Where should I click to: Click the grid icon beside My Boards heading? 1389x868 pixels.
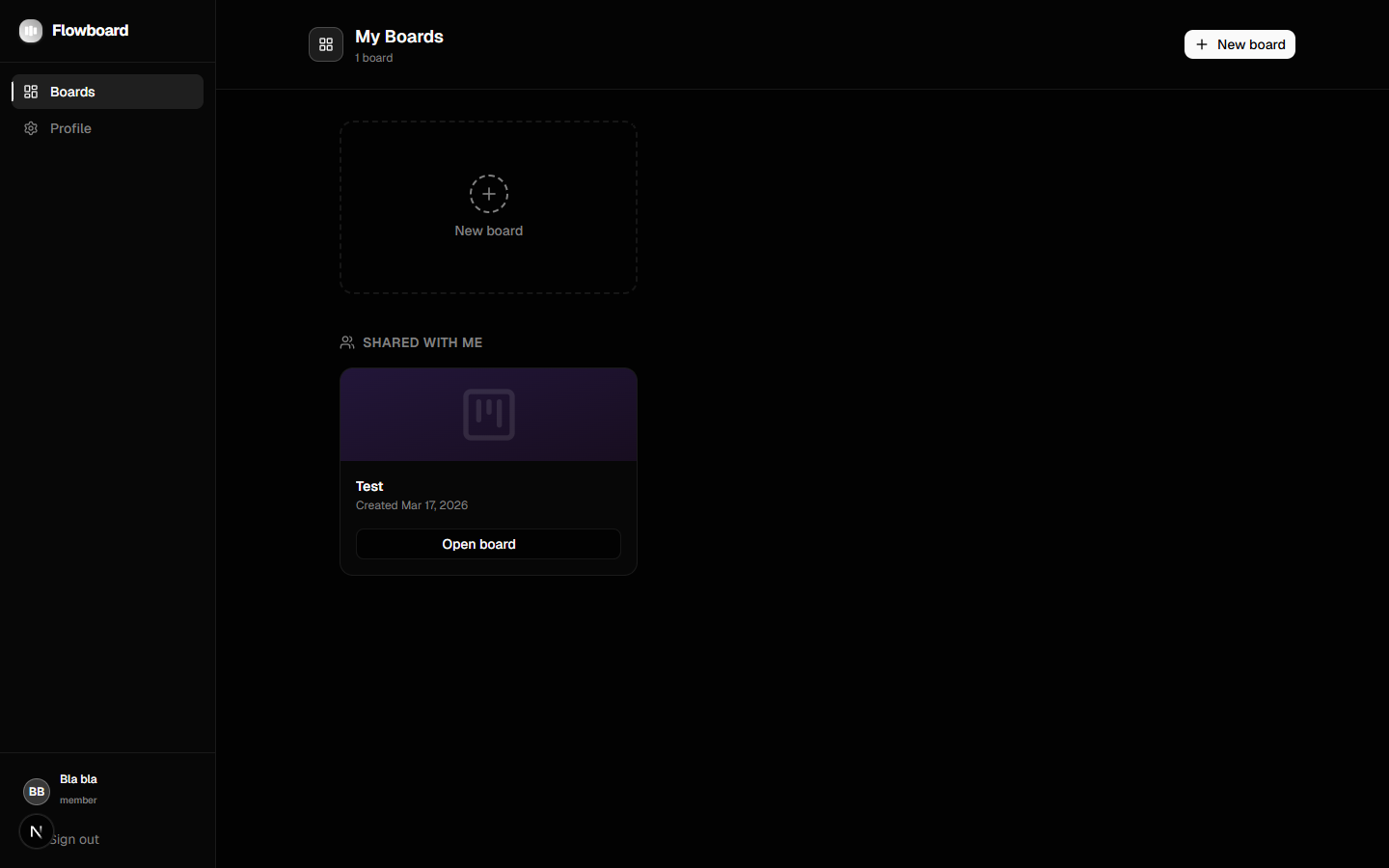[326, 44]
